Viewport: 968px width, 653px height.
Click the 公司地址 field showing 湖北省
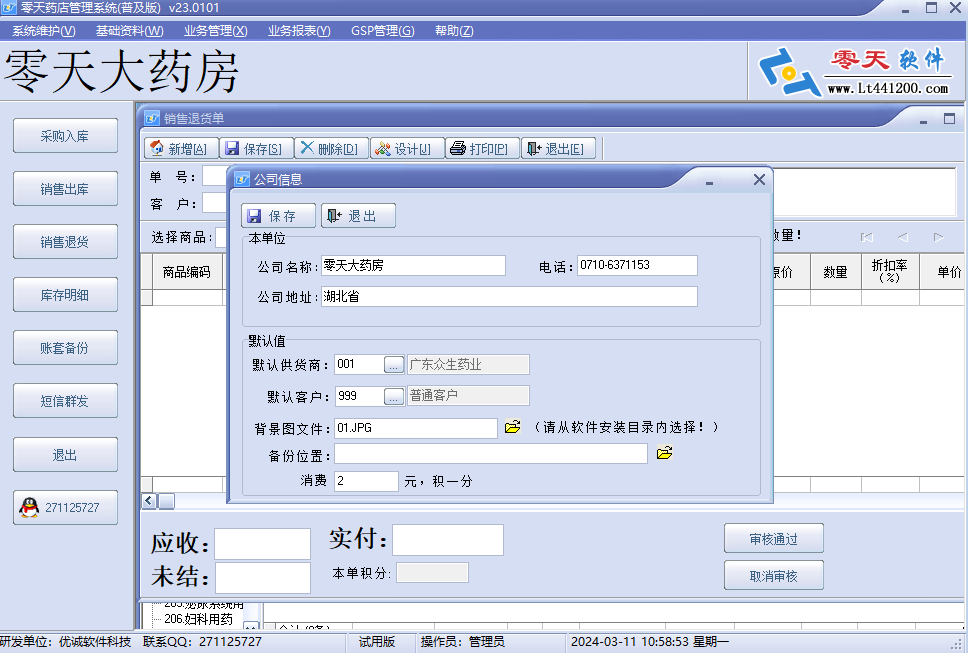pyautogui.click(x=509, y=296)
